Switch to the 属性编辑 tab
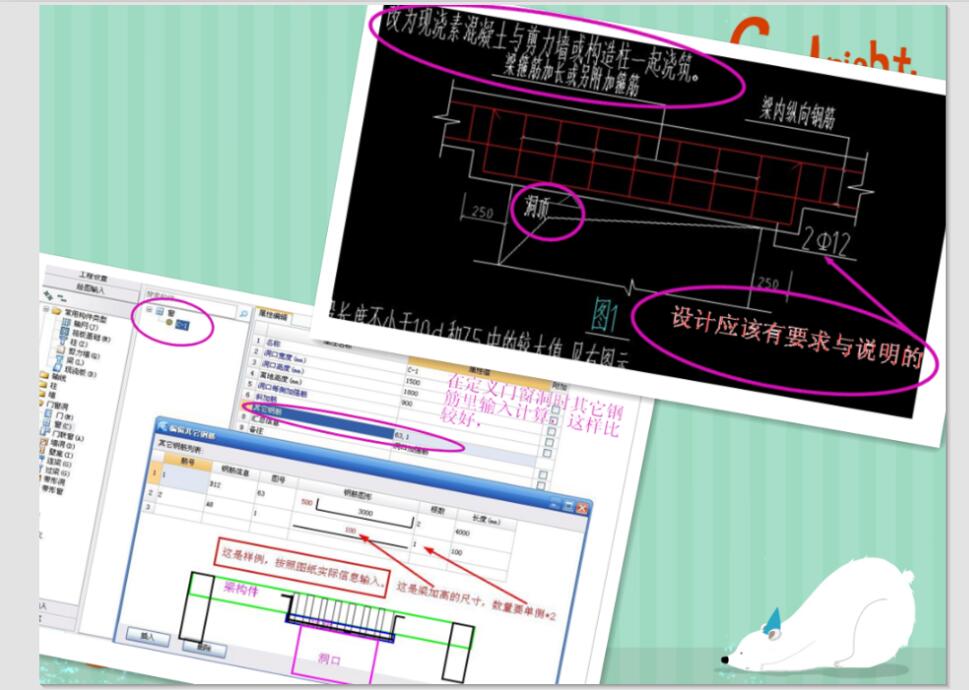The width and height of the screenshot is (969, 690). (x=273, y=316)
